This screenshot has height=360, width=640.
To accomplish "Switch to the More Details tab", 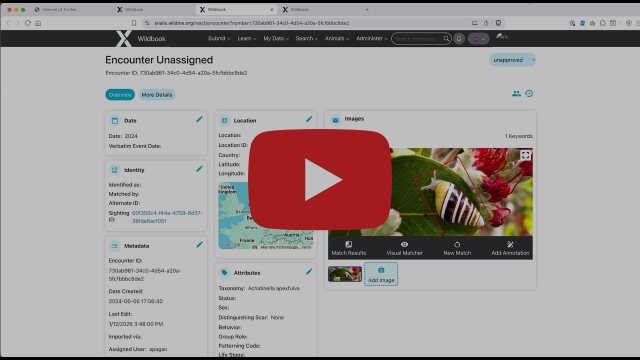I will [x=157, y=95].
